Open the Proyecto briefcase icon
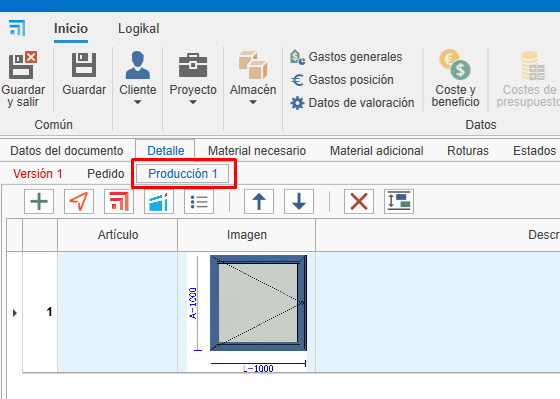This screenshot has height=399, width=560. point(193,65)
